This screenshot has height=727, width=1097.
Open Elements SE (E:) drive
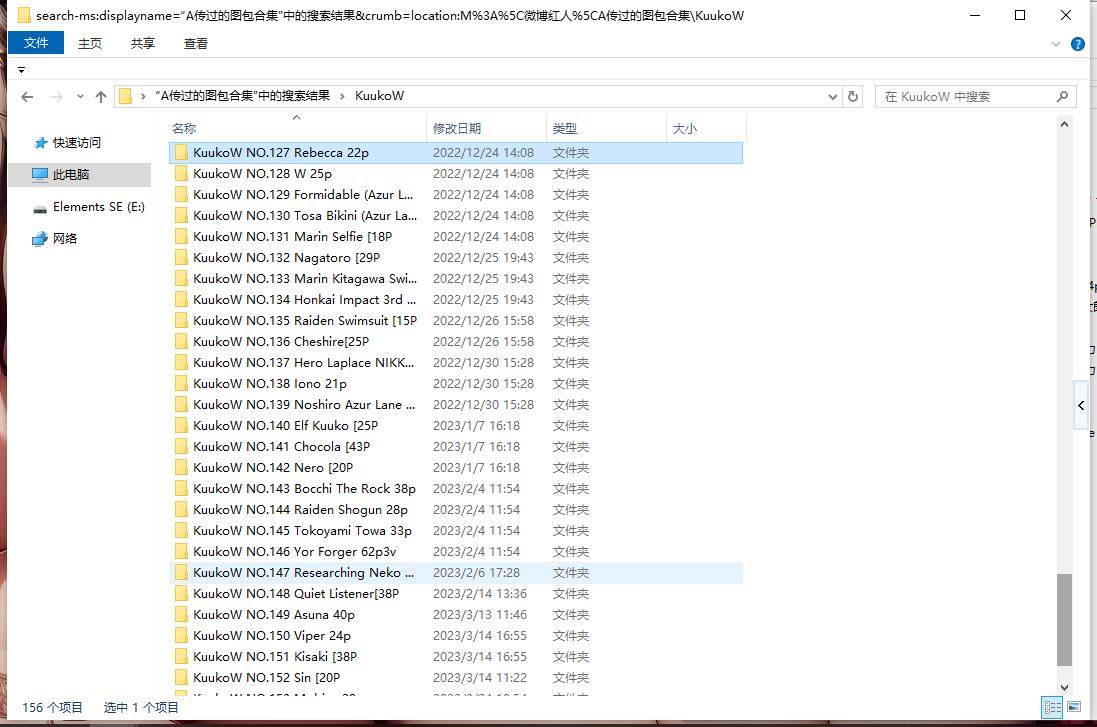89,206
